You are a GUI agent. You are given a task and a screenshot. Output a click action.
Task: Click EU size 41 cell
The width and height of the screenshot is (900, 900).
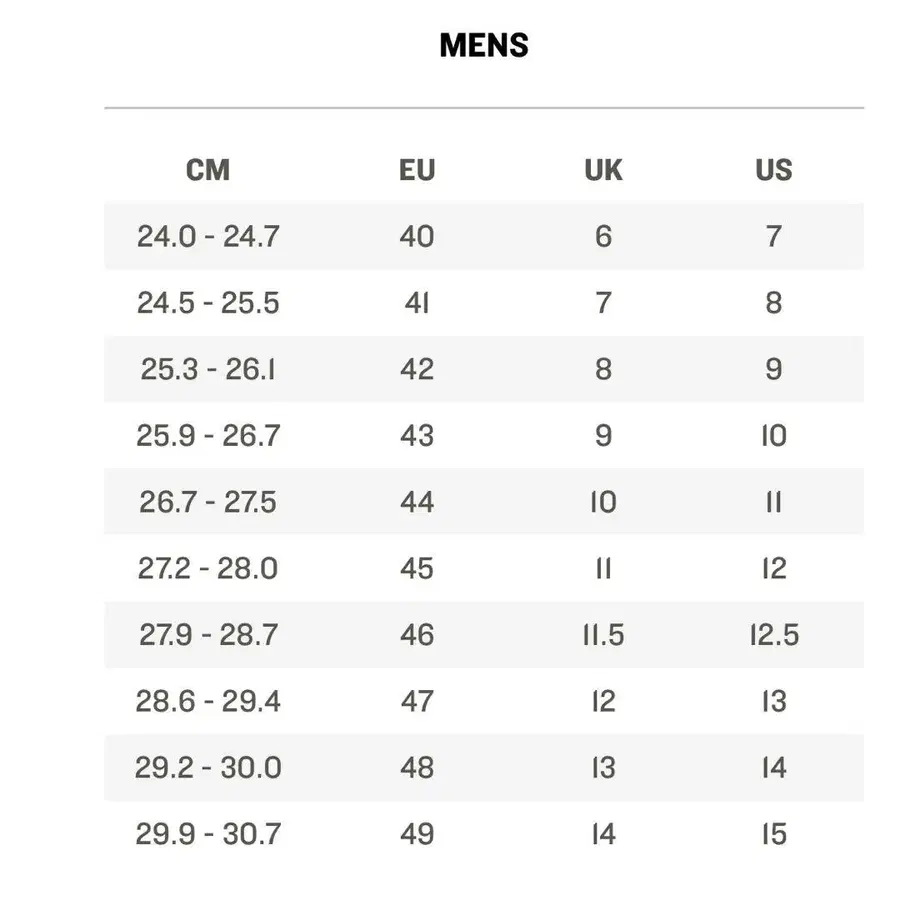pos(417,302)
